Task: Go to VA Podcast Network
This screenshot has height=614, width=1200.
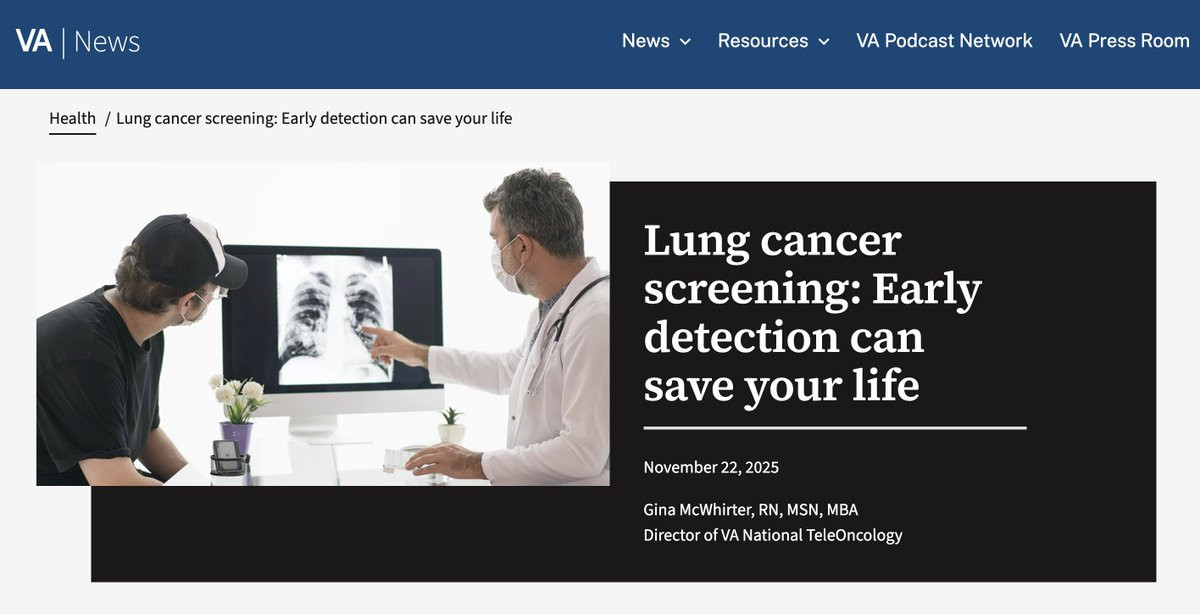Action: (944, 41)
